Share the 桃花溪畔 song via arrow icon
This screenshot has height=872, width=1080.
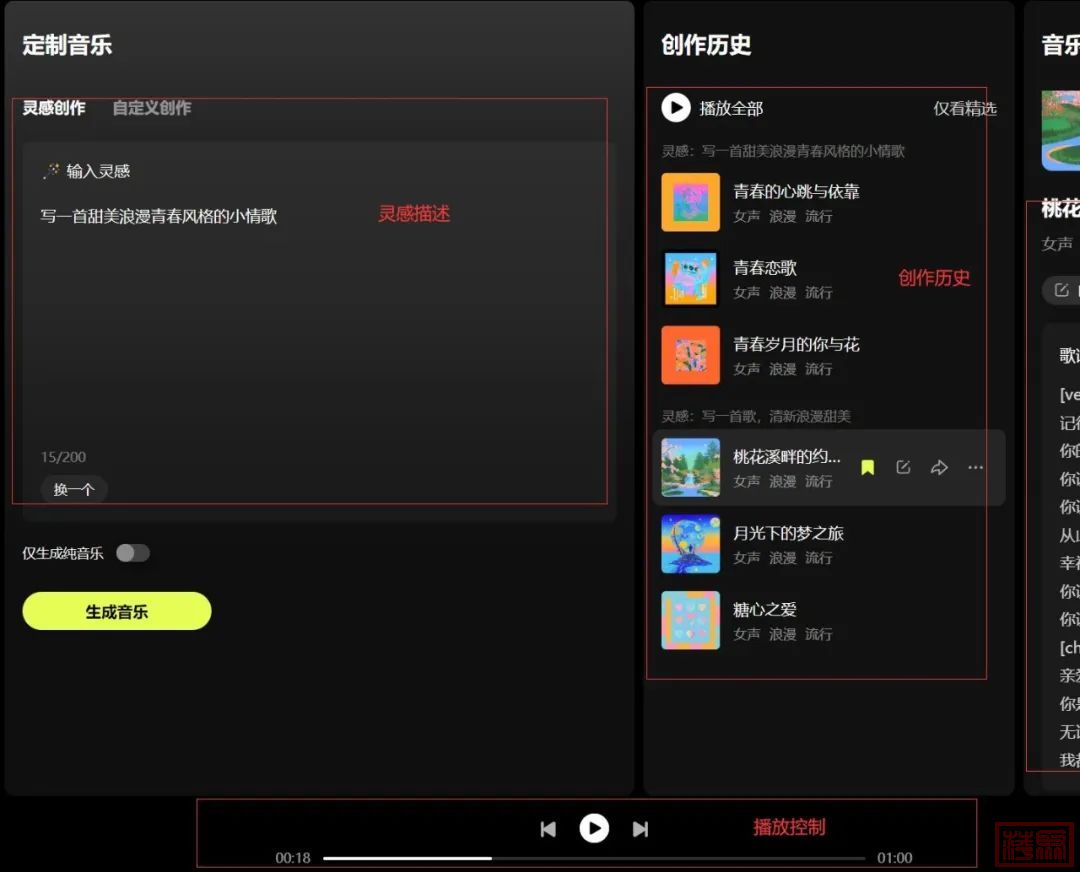click(939, 467)
